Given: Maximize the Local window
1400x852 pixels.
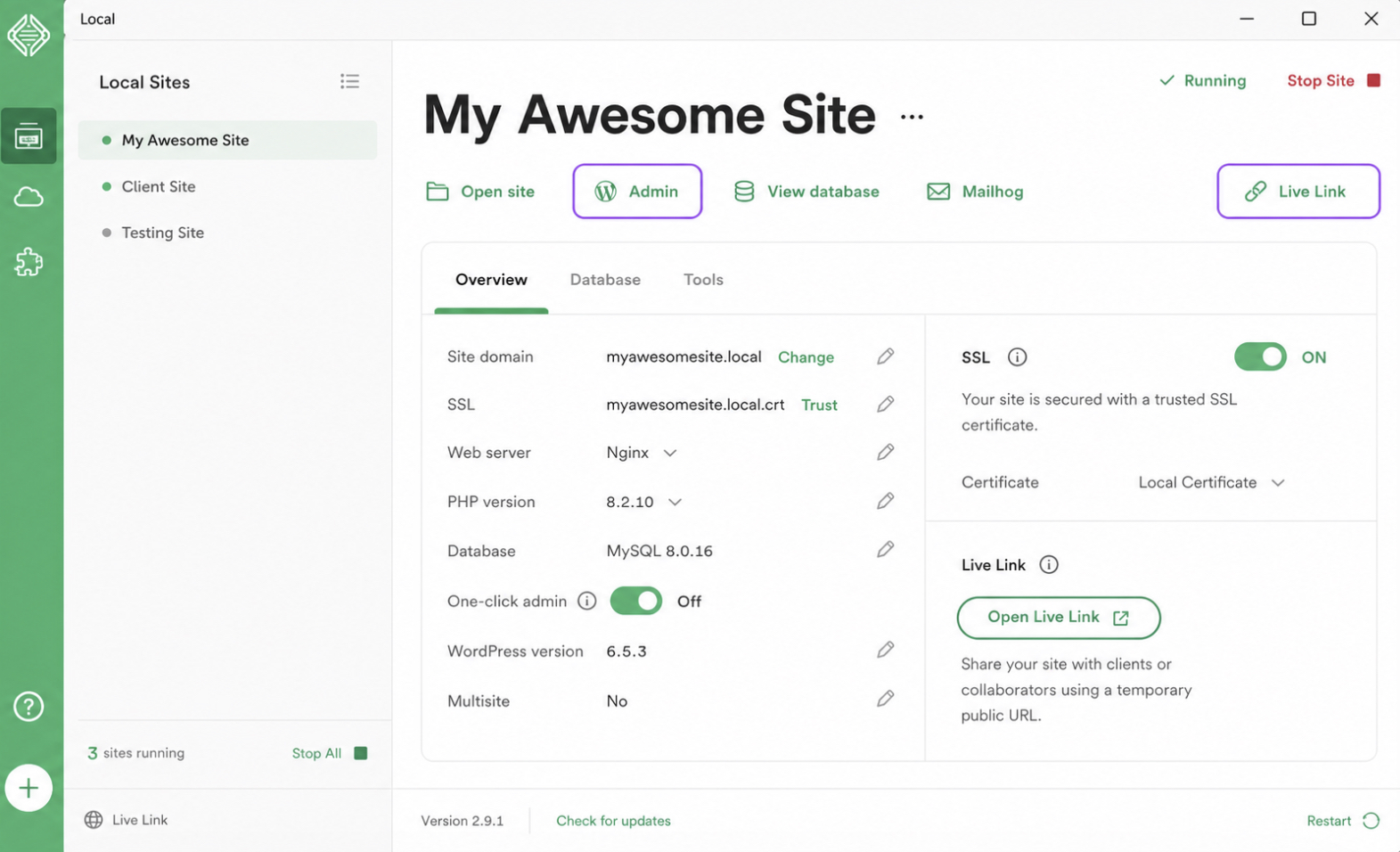Looking at the screenshot, I should tap(1308, 19).
